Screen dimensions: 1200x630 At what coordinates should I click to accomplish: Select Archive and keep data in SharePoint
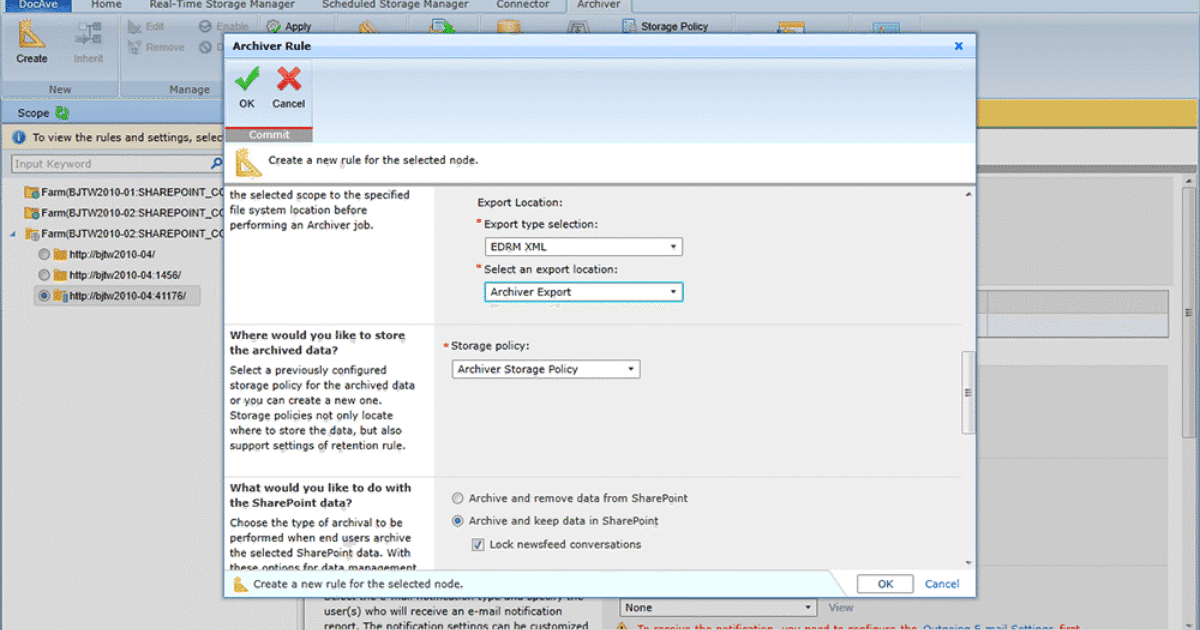(x=457, y=520)
